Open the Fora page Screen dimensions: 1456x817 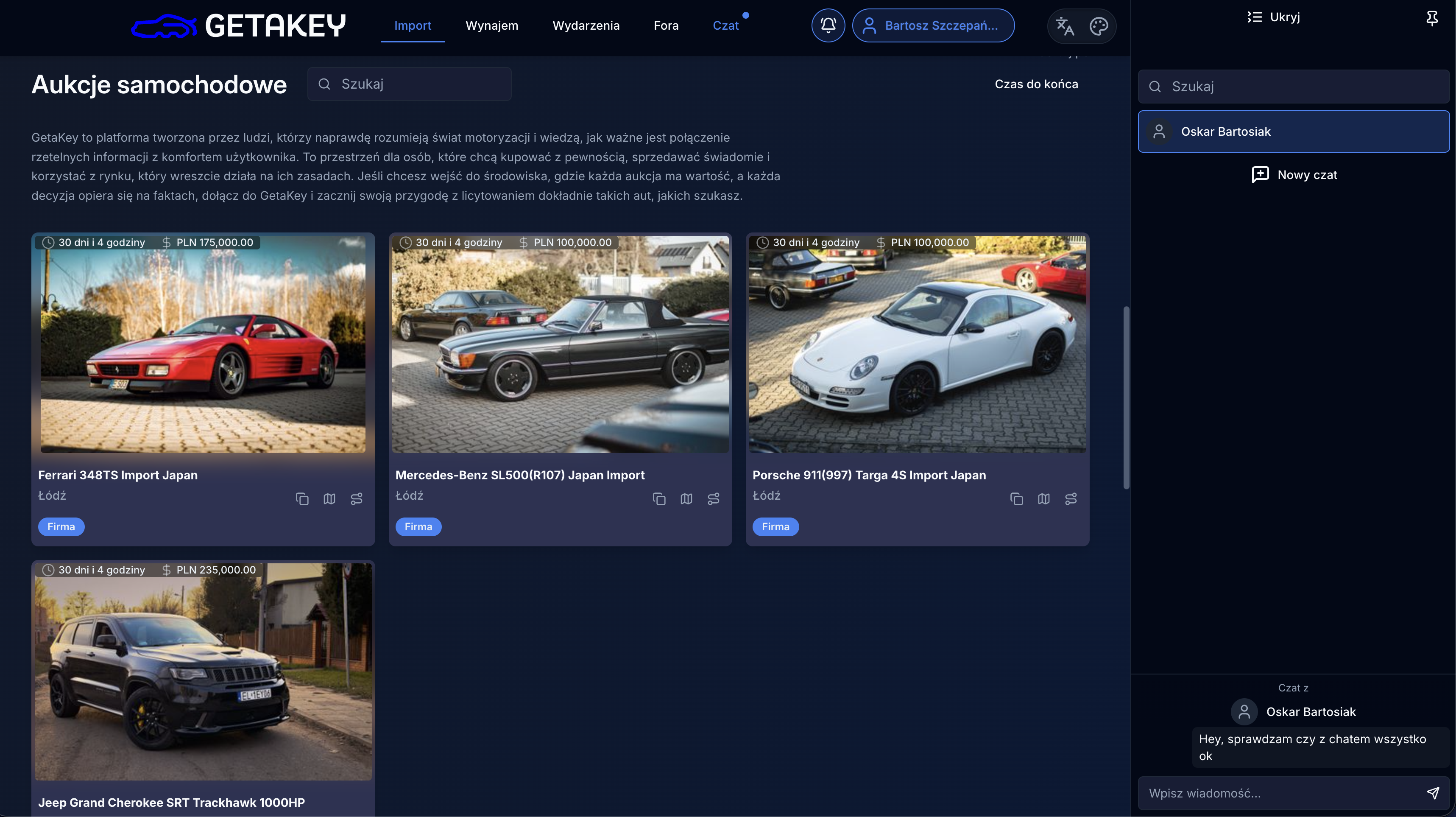(x=666, y=25)
